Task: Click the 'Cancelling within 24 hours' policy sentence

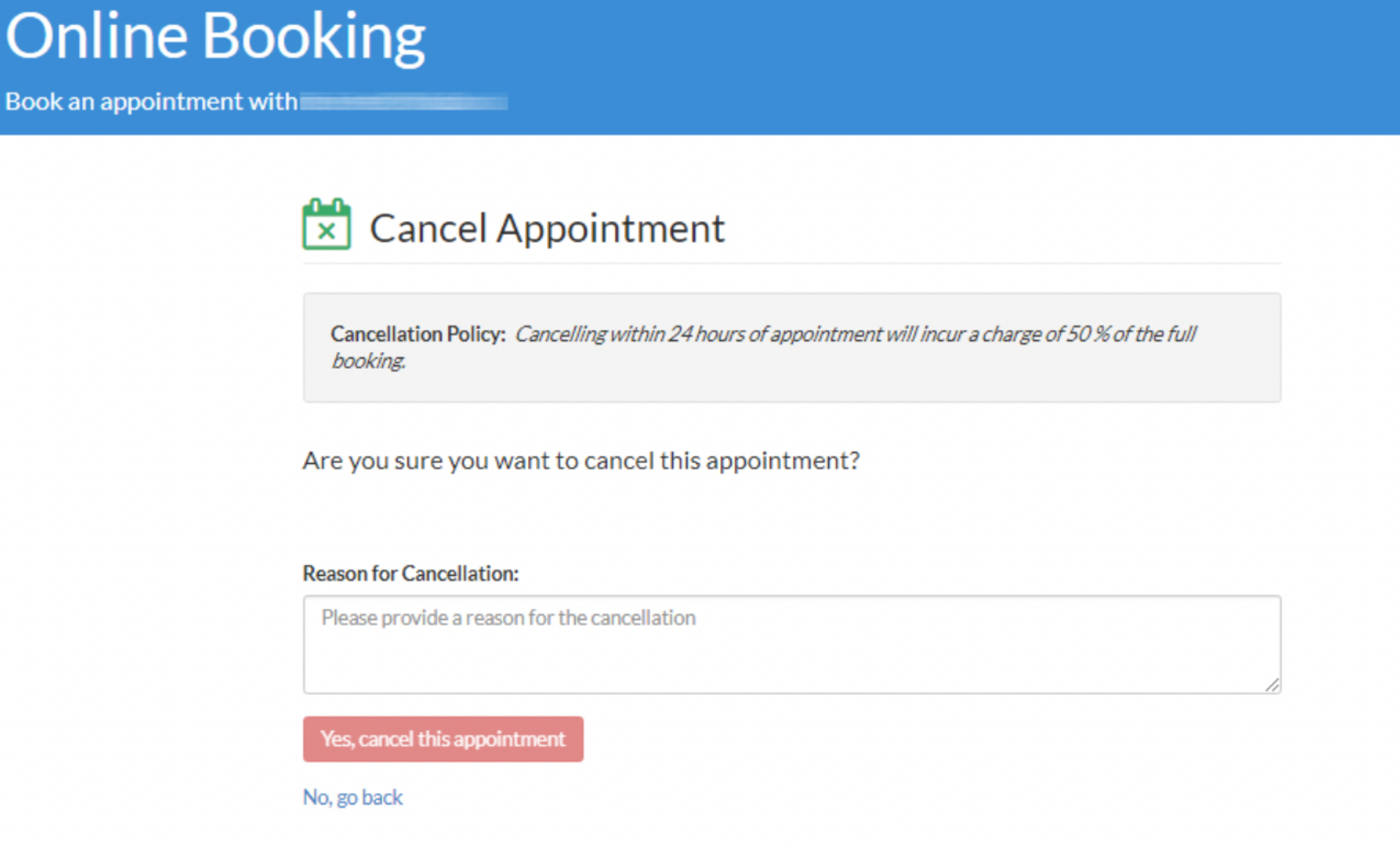Action: pyautogui.click(x=764, y=347)
